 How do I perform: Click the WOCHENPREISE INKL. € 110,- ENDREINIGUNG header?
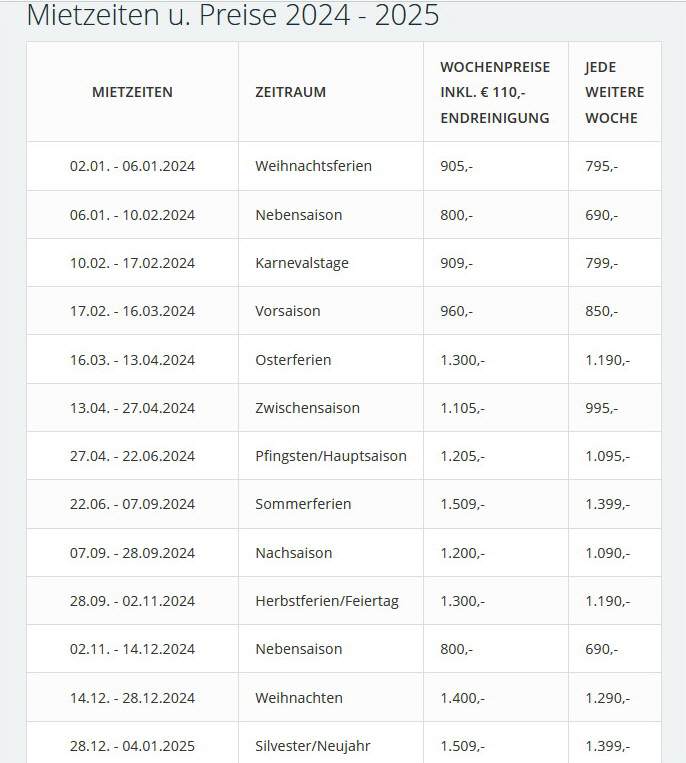click(x=495, y=92)
